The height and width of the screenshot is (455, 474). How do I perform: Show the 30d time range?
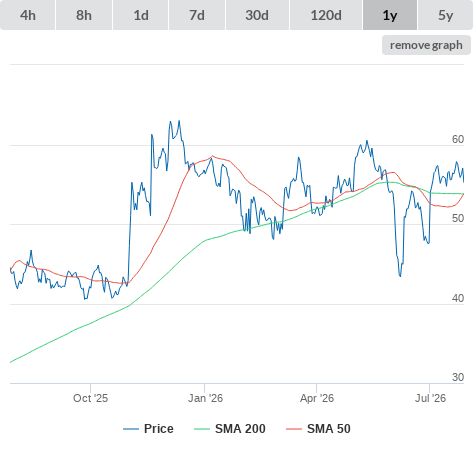coord(257,15)
